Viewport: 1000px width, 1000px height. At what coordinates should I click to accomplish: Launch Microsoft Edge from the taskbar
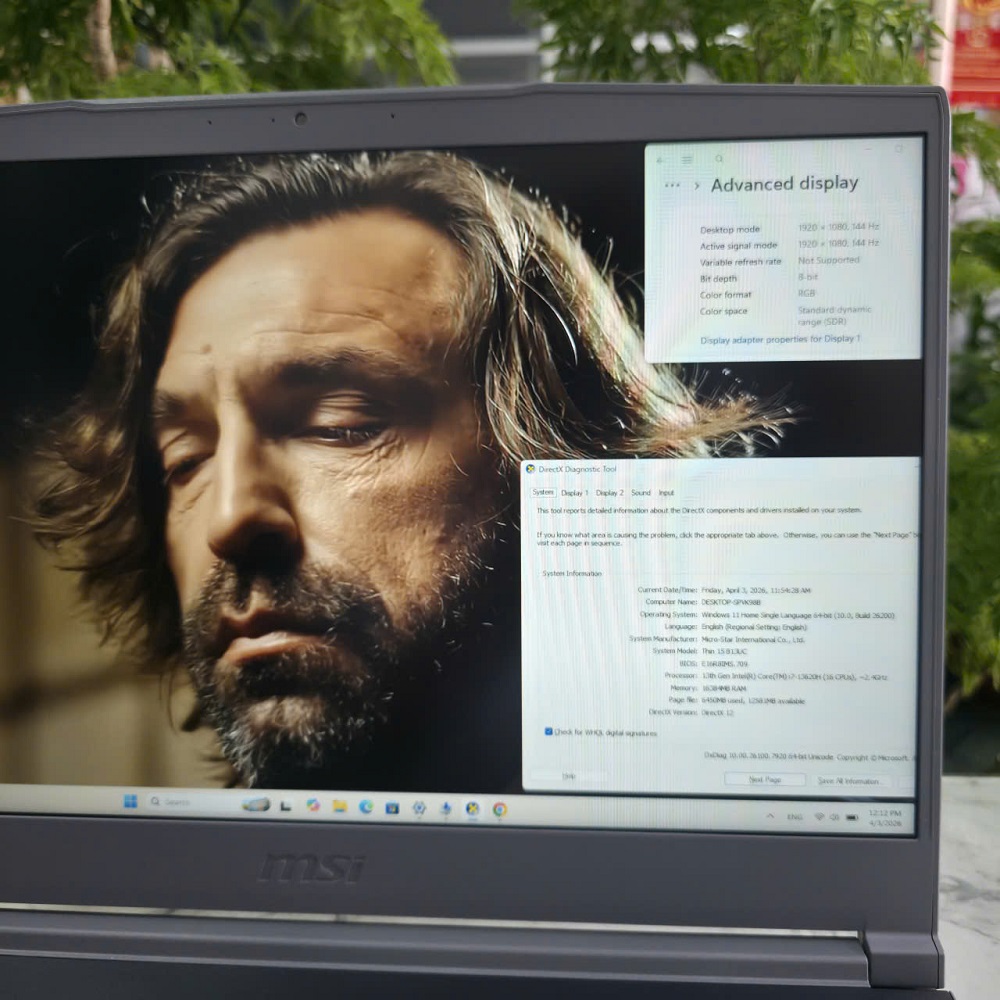[x=366, y=807]
